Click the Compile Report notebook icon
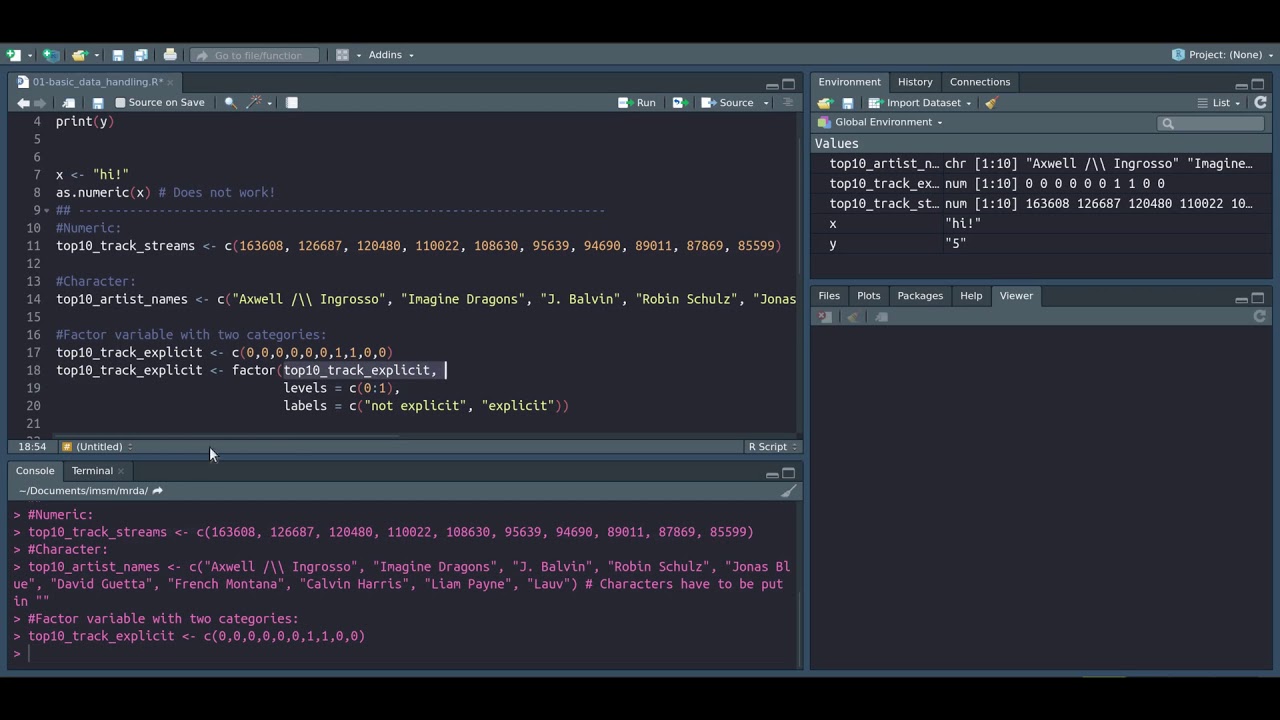1280x720 pixels. (292, 103)
